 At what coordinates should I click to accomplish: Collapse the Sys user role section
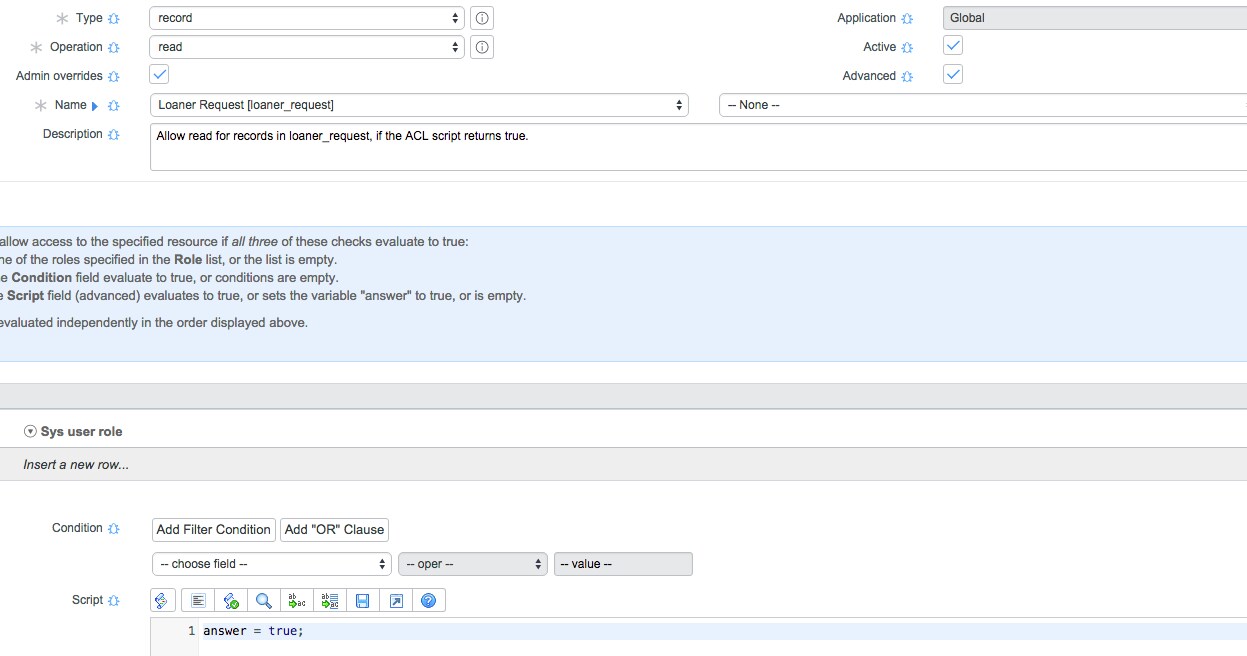[x=30, y=432]
